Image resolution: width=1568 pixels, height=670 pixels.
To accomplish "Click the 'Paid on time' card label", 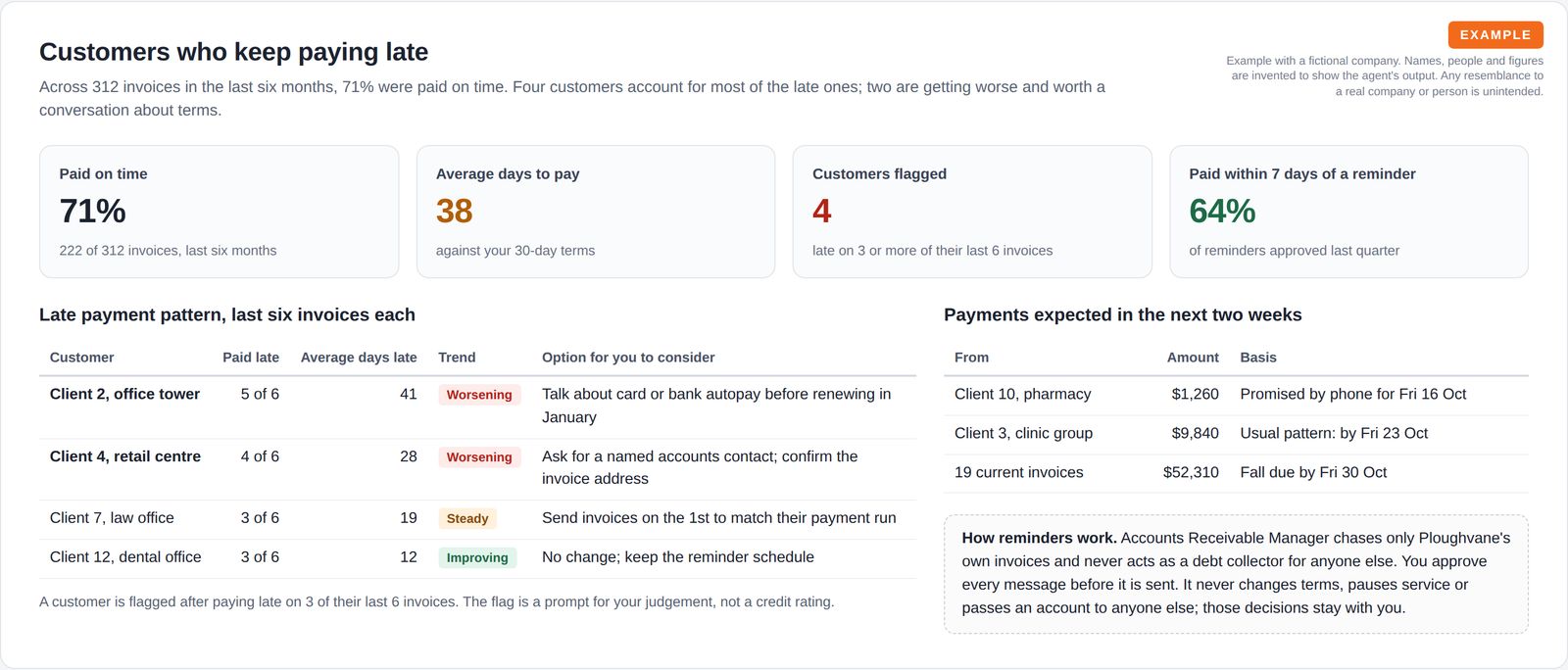I will (x=103, y=173).
